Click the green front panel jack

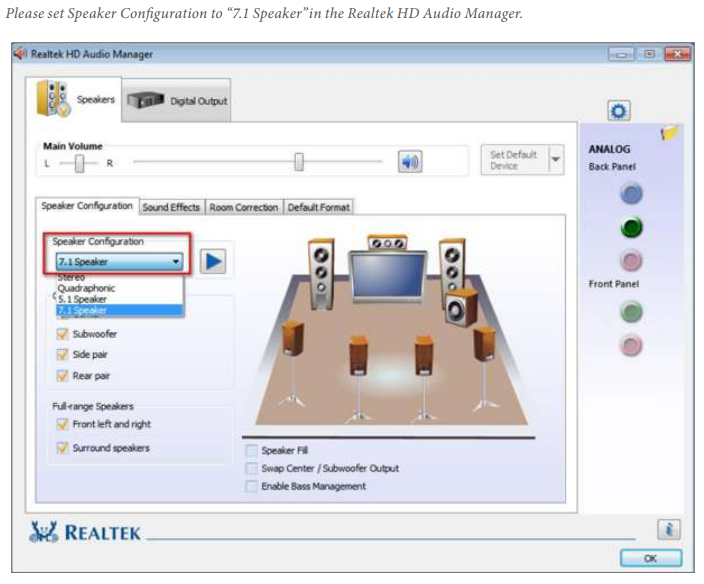pos(631,312)
